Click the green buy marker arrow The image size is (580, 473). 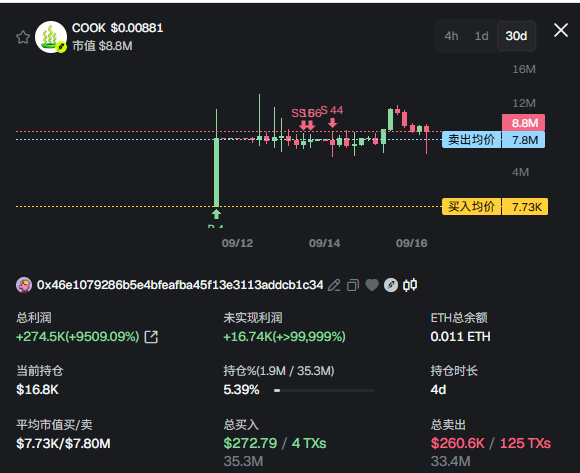(216, 214)
